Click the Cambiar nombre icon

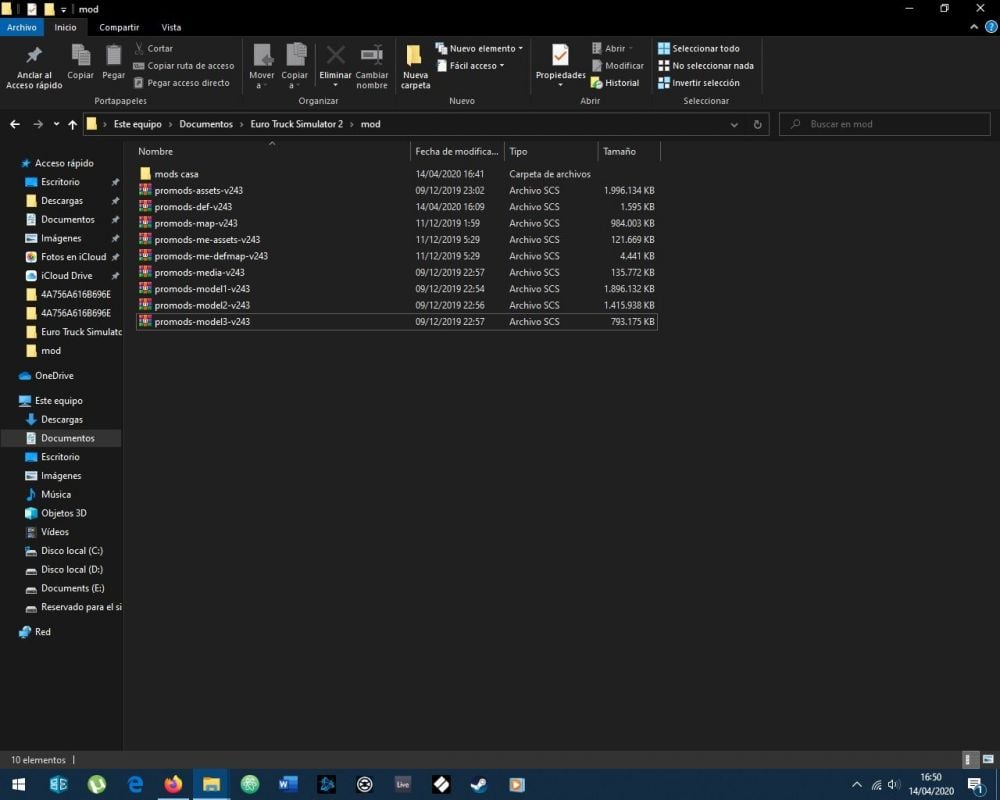point(372,56)
